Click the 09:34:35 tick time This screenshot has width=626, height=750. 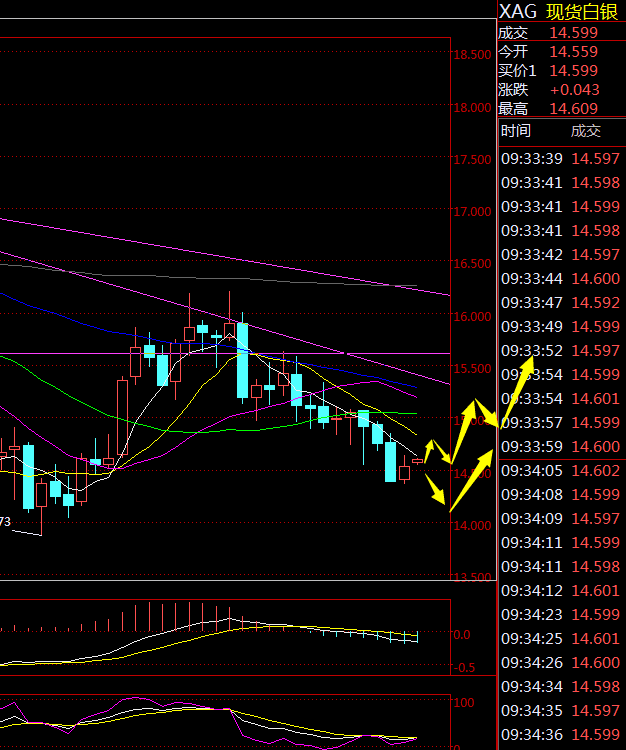click(532, 711)
